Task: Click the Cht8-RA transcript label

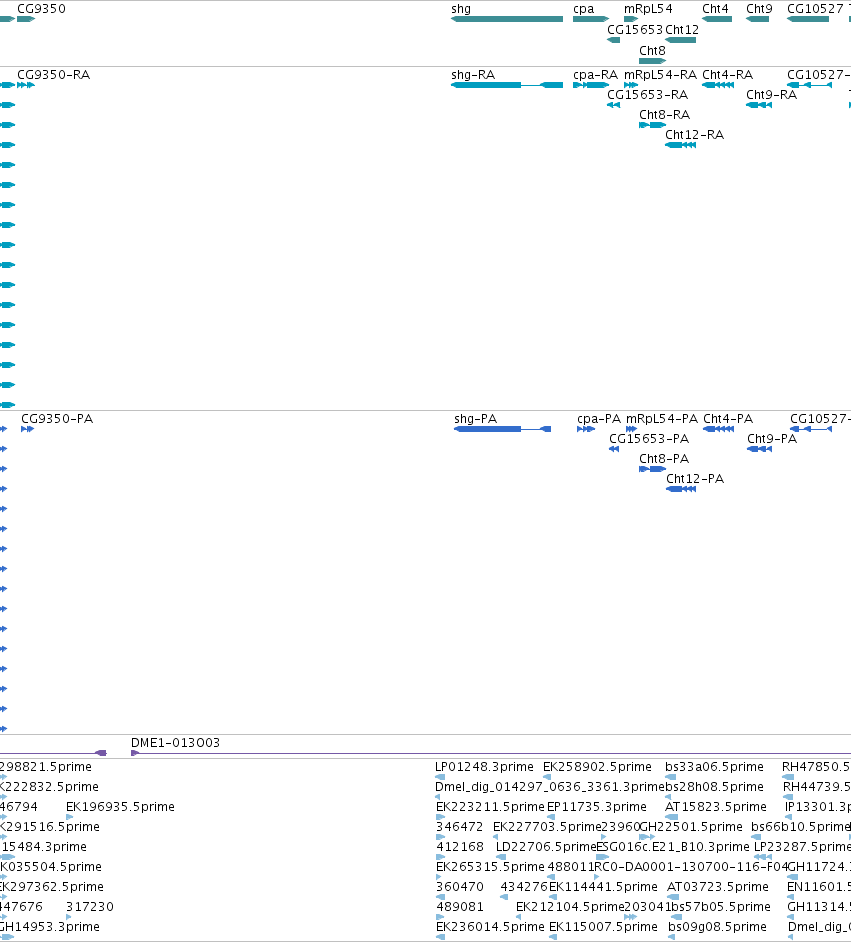Action: [665, 115]
